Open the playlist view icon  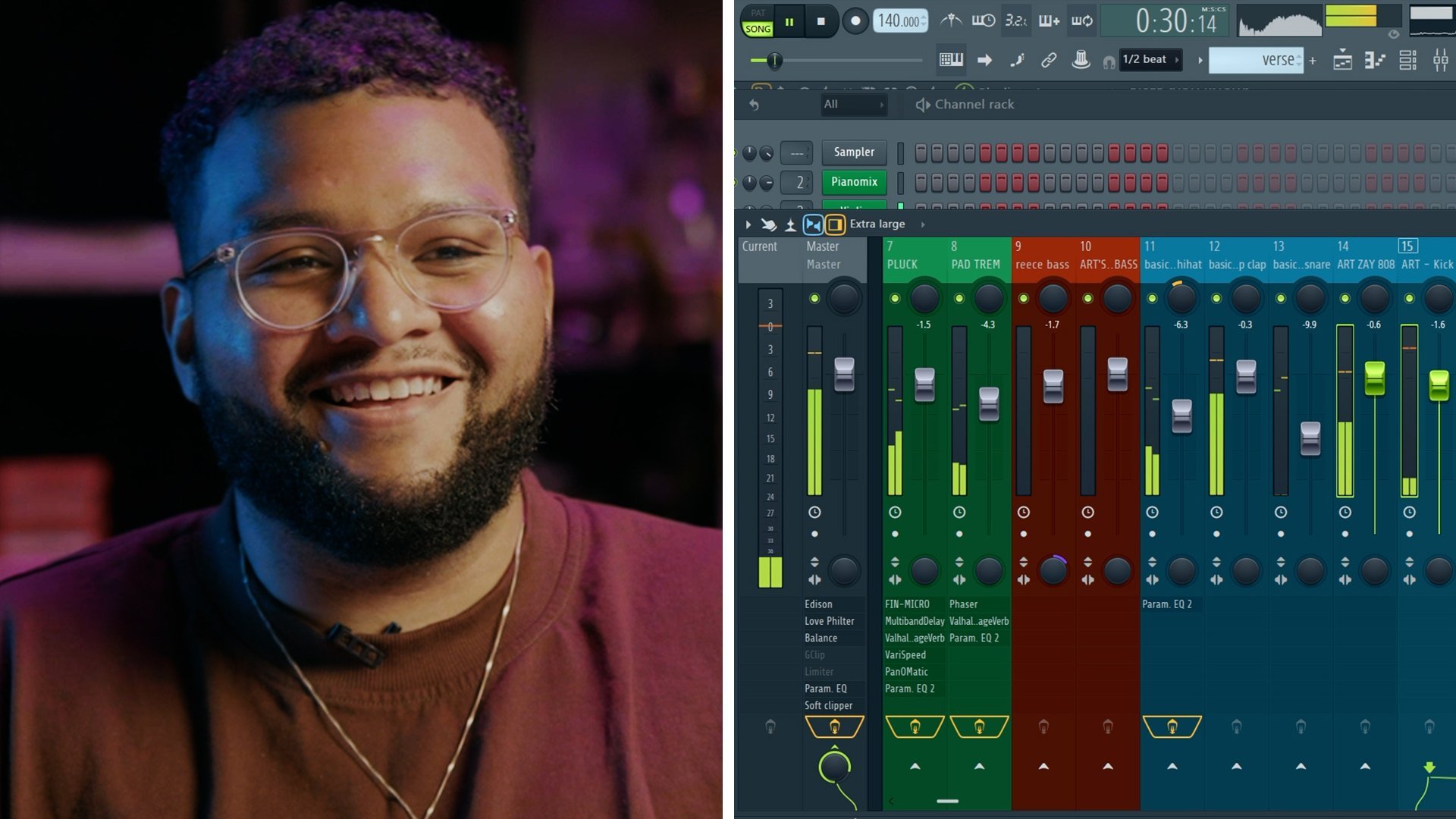(1342, 60)
